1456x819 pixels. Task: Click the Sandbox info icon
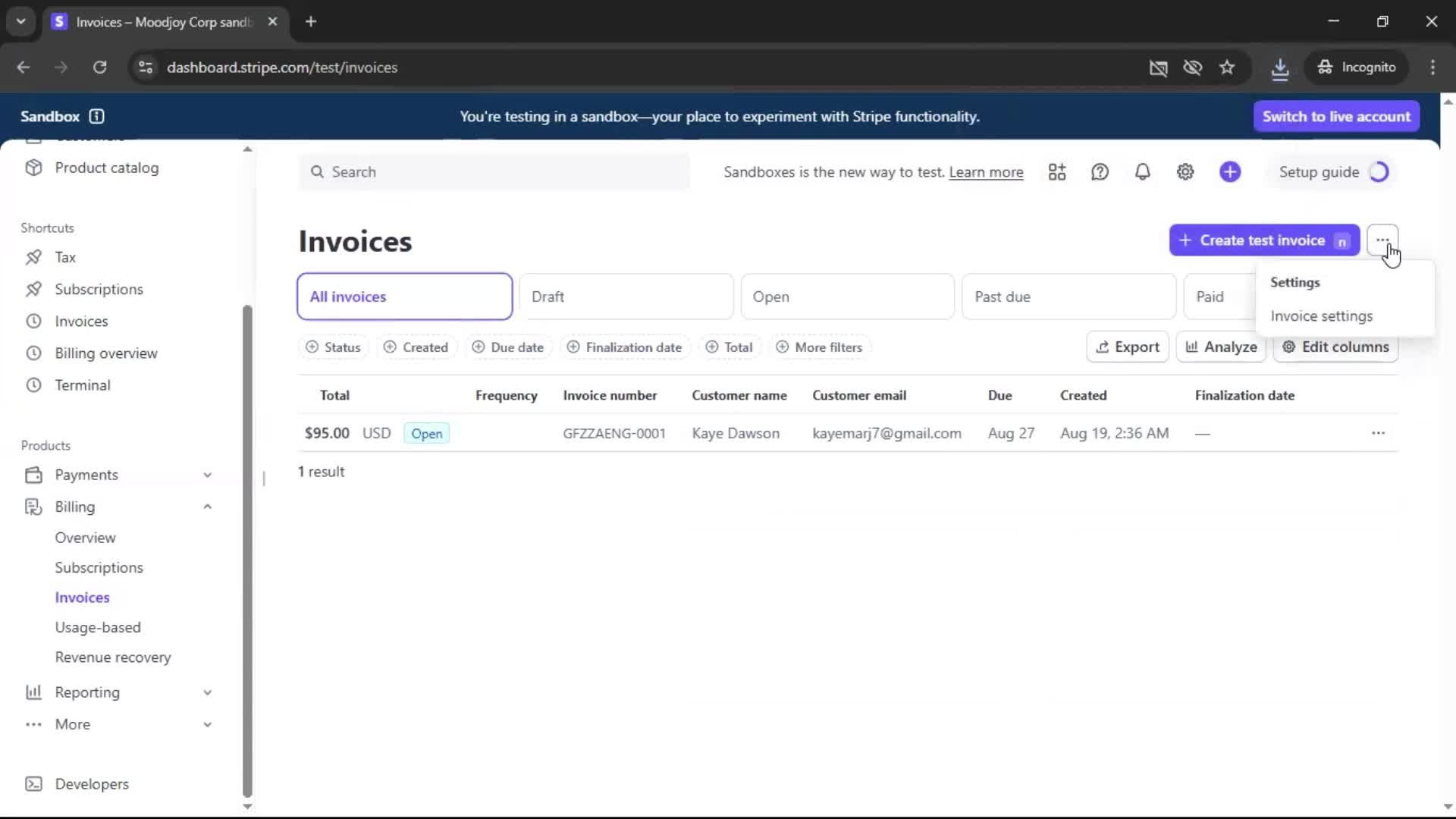96,116
